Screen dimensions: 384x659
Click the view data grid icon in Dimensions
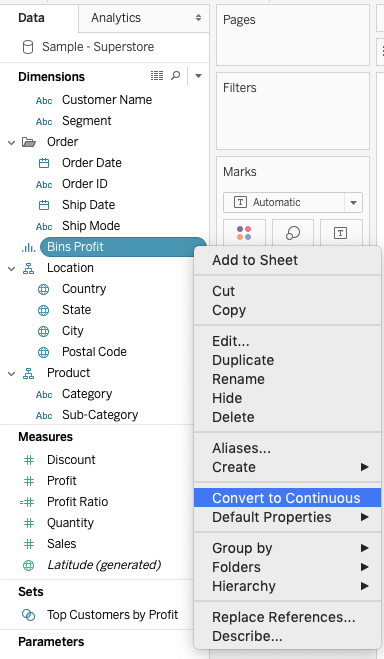pos(157,76)
